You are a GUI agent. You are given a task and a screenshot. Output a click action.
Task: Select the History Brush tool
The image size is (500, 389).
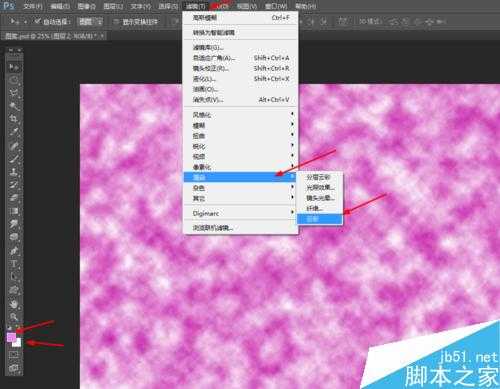pos(14,185)
